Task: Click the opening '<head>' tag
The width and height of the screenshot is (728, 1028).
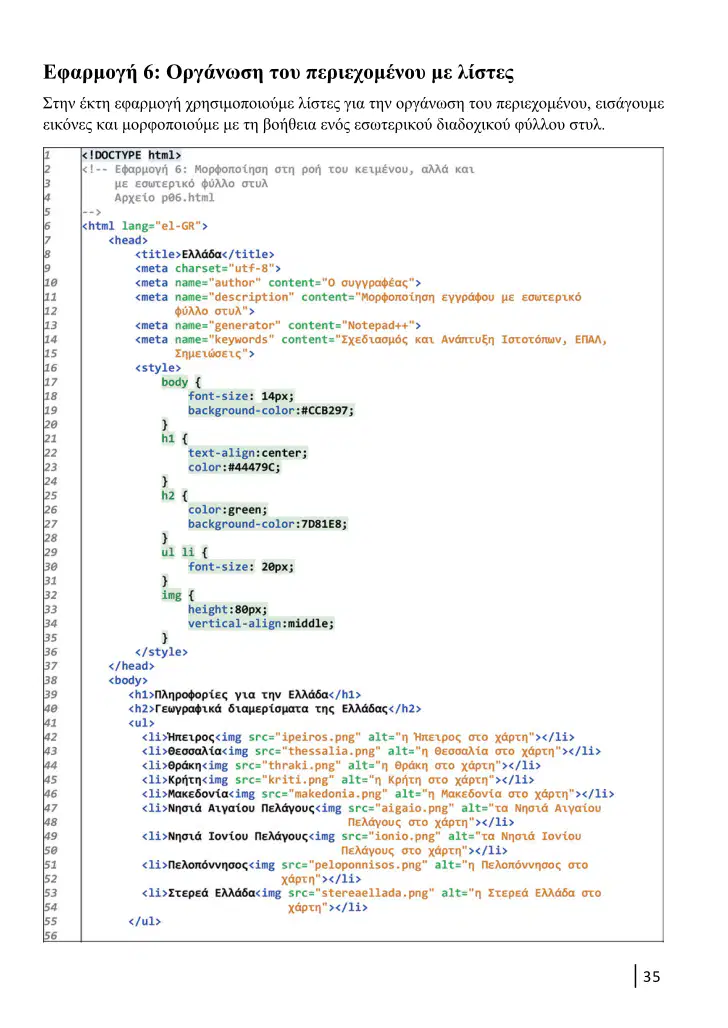Action: [x=128, y=241]
